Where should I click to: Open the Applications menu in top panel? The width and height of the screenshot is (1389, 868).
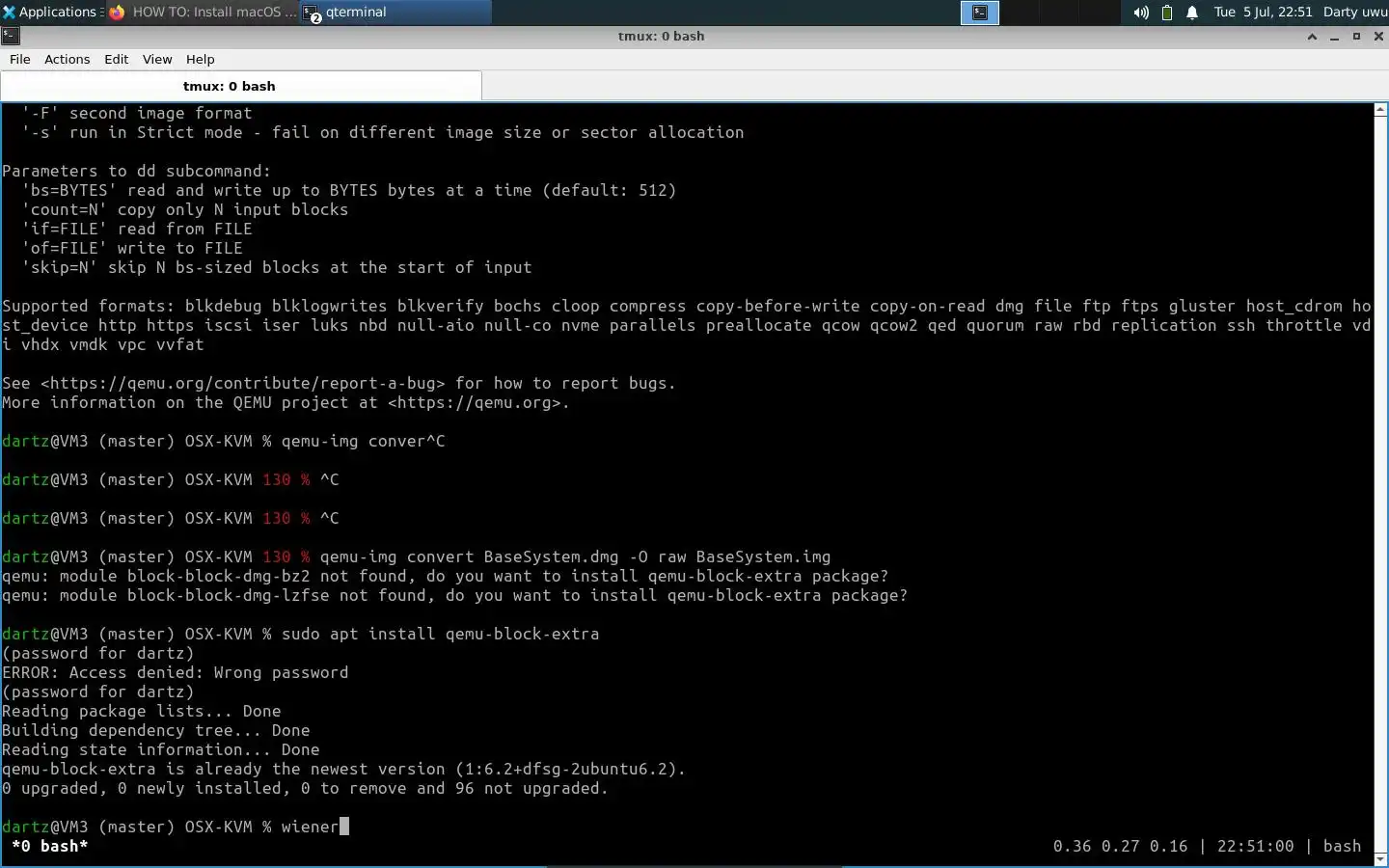[50, 12]
